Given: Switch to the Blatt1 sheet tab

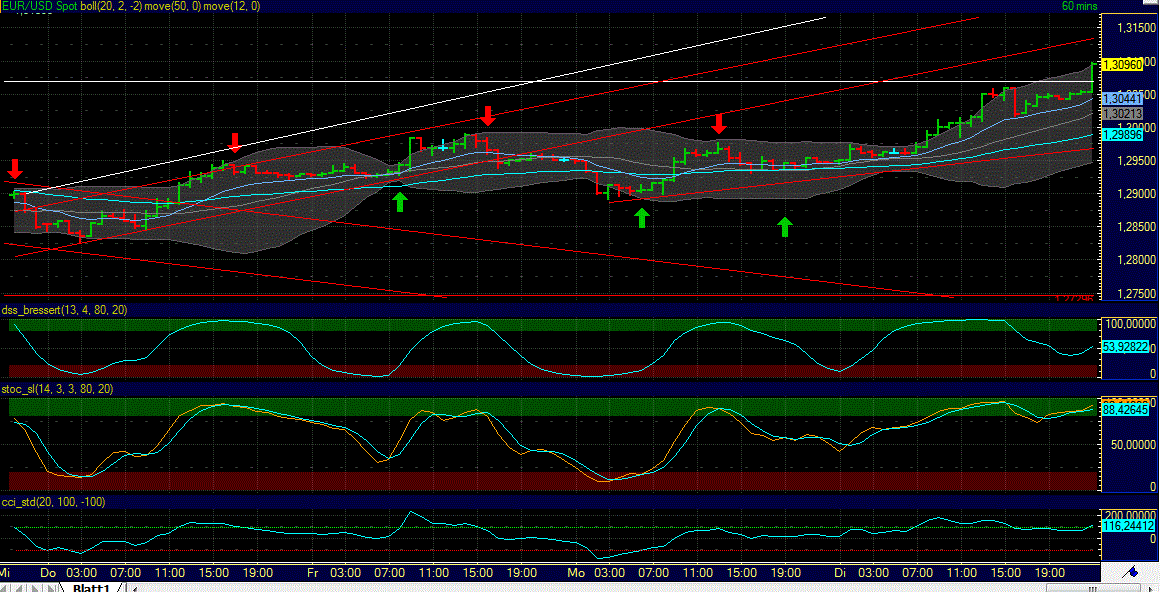Looking at the screenshot, I should 90,588.
